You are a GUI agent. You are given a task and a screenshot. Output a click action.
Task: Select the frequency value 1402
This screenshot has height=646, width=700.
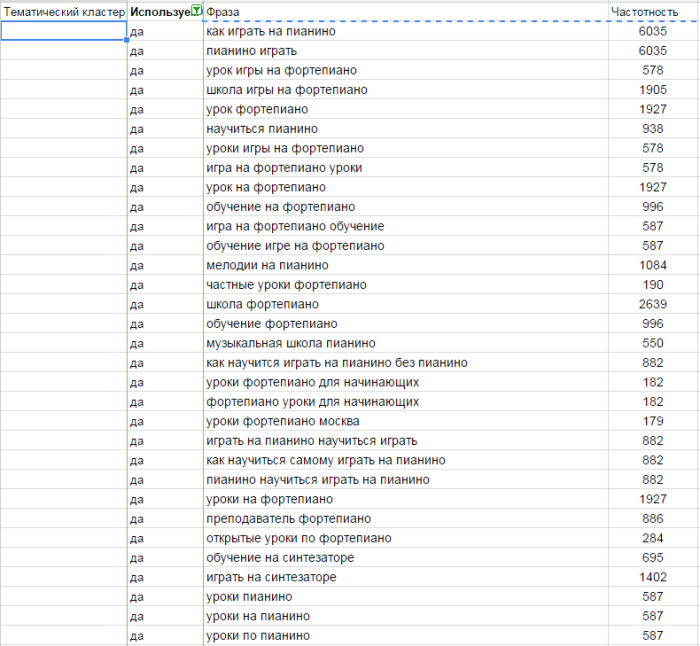click(652, 577)
